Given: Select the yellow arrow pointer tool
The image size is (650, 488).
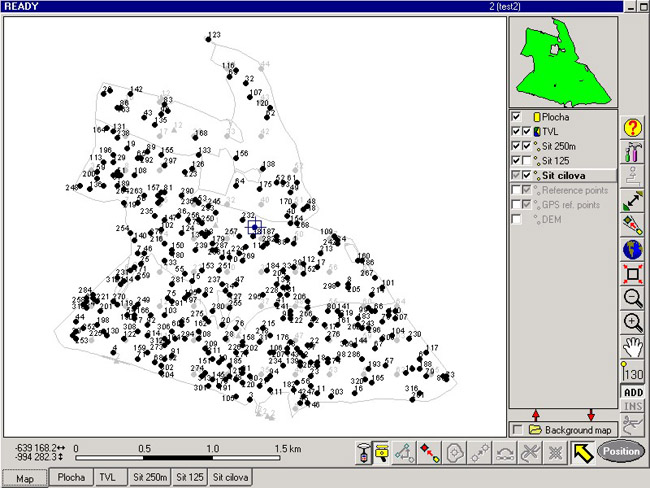Looking at the screenshot, I should pos(578,453).
